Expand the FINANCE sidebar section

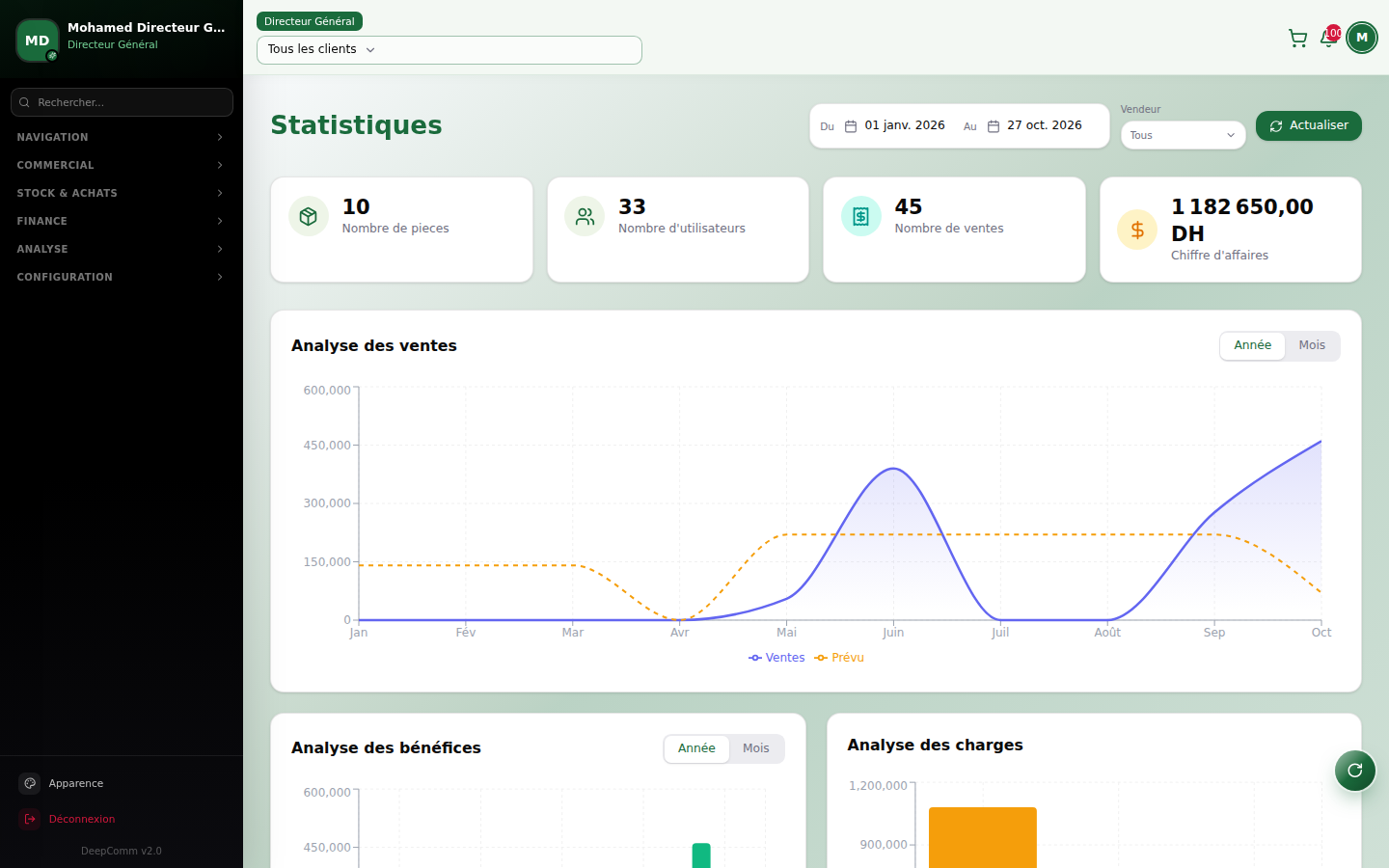(122, 221)
